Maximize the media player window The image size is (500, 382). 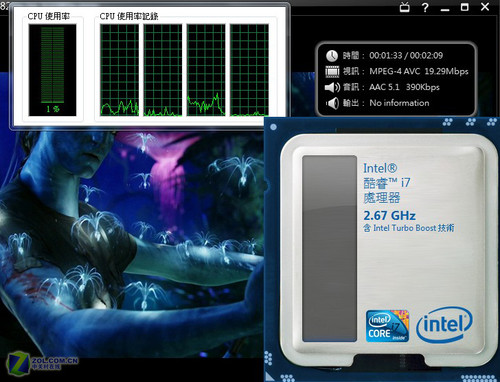464,7
